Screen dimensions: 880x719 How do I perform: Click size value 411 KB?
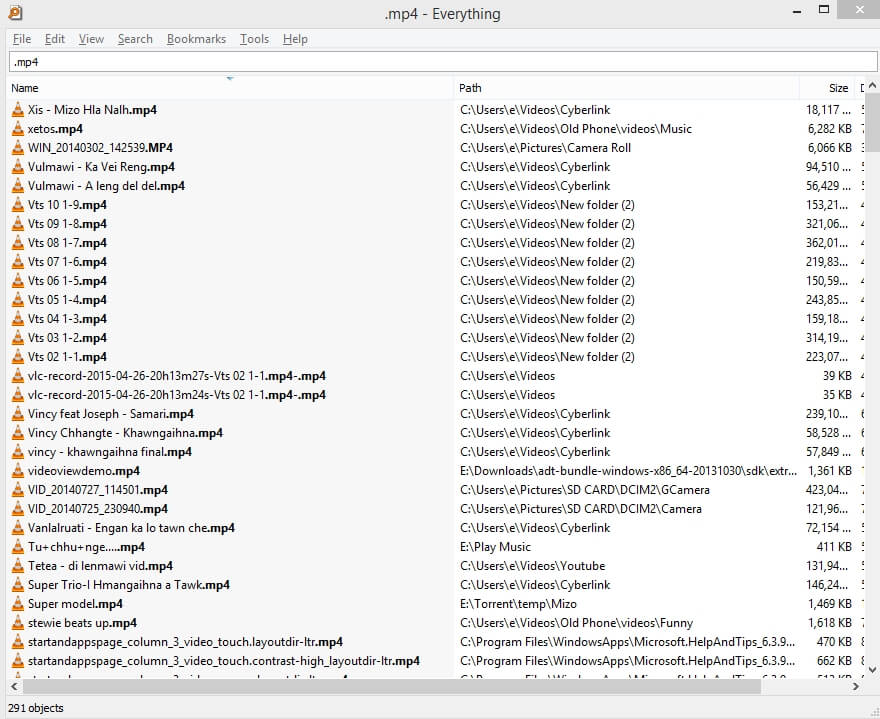point(834,547)
